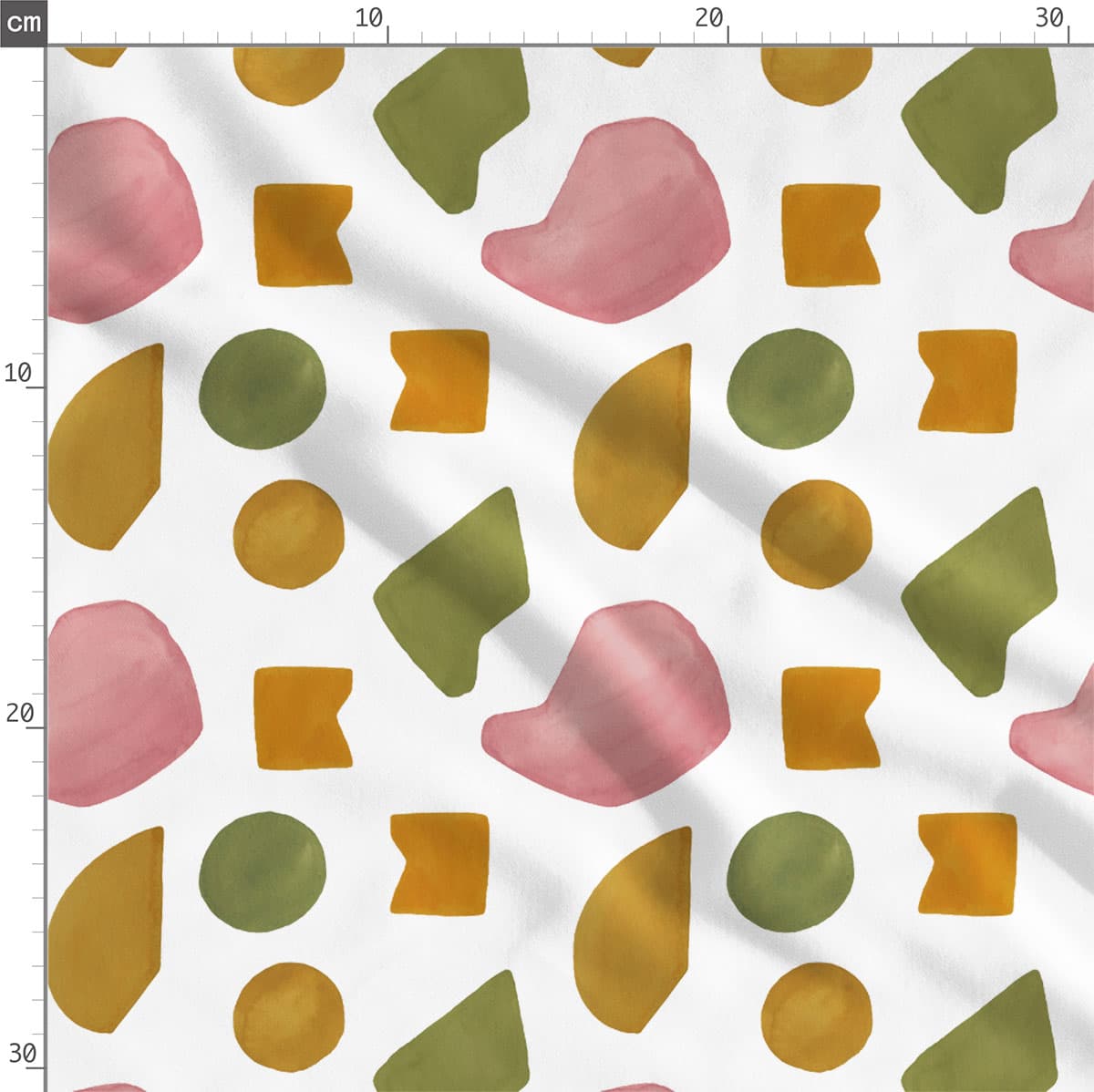Click the 30 mark on vertical ruler
1094x1092 pixels.
click(22, 1054)
